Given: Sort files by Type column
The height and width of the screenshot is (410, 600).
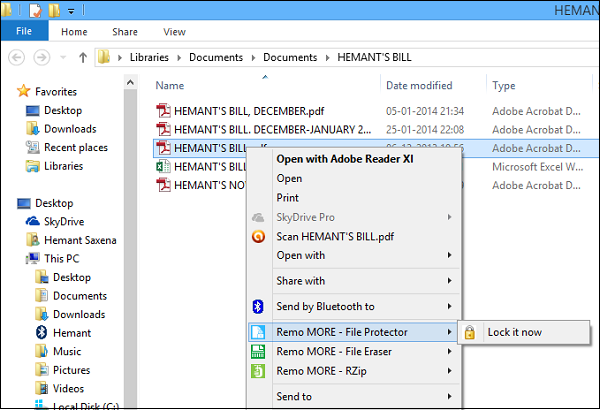Looking at the screenshot, I should [504, 85].
